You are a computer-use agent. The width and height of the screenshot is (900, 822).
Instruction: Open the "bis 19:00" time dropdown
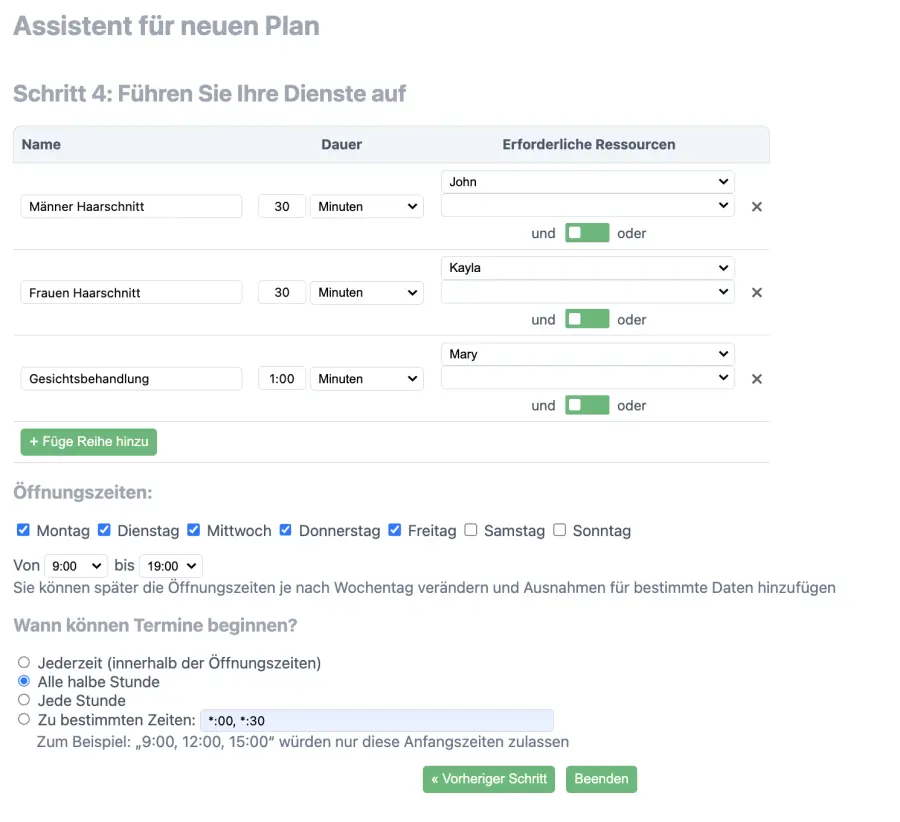pyautogui.click(x=170, y=565)
